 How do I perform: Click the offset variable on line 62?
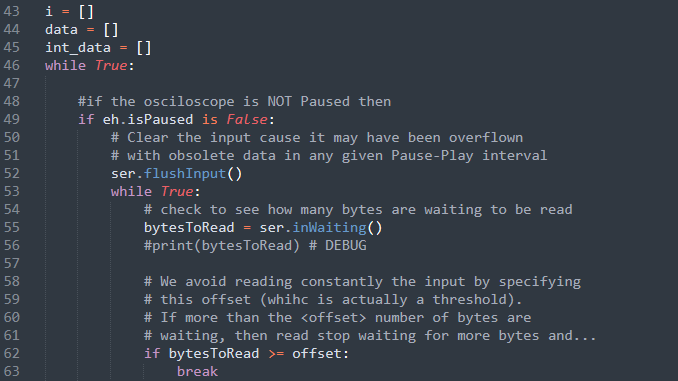(317, 353)
